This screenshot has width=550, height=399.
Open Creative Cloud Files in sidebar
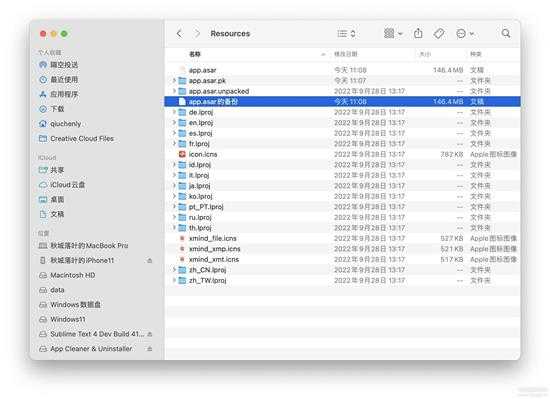click(x=76, y=138)
